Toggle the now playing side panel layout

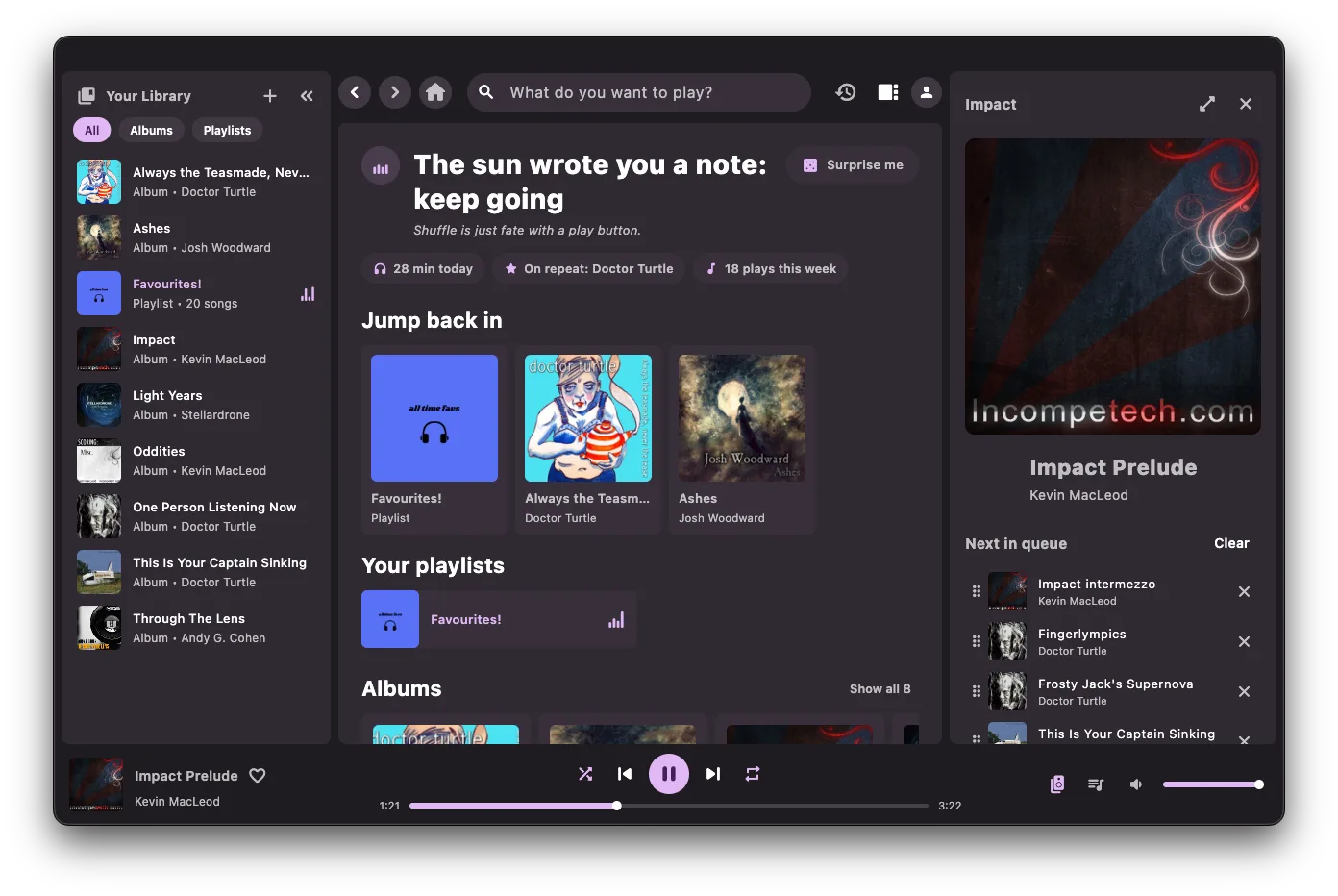(x=888, y=92)
